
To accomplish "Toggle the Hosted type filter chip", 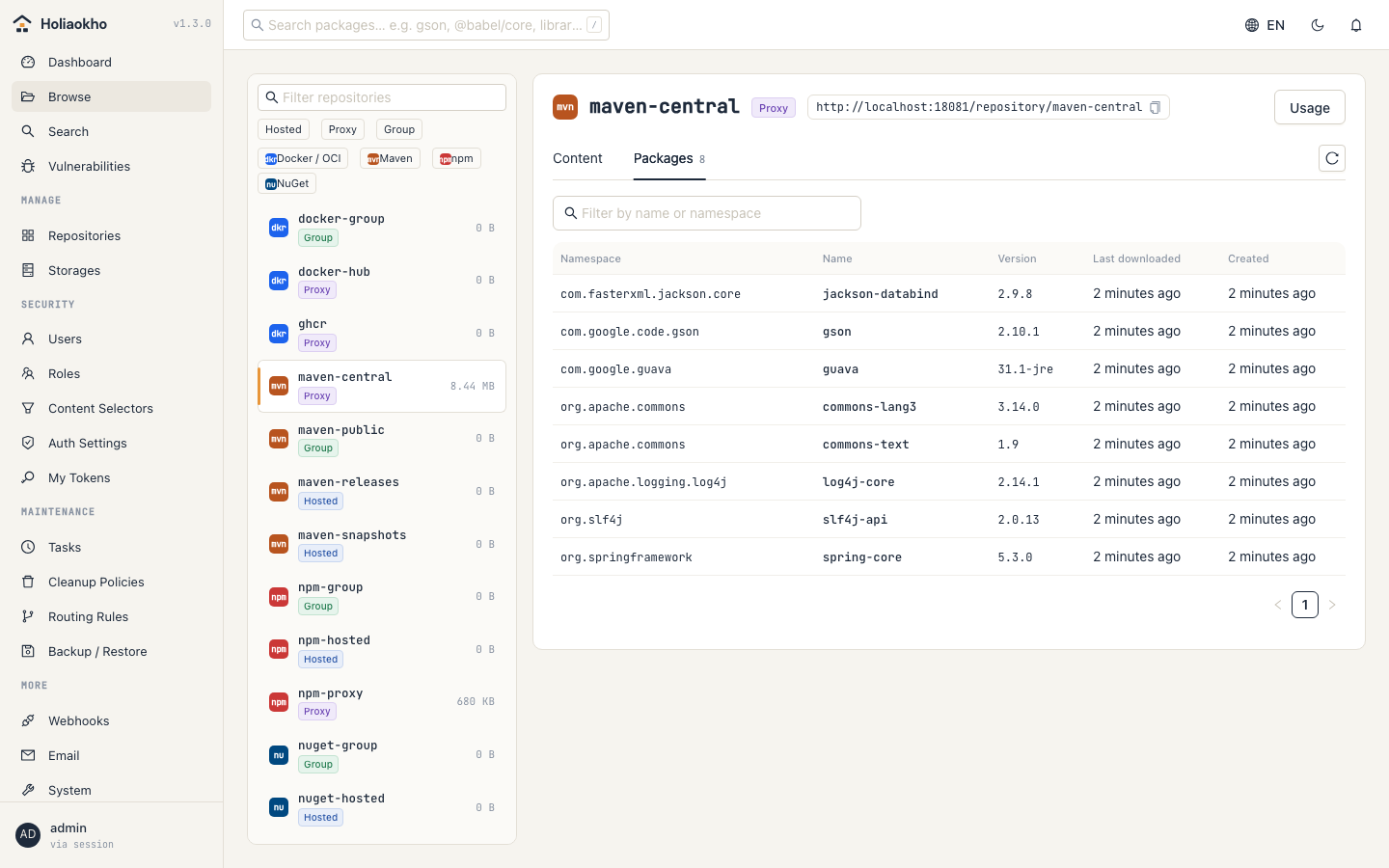I will click(x=284, y=129).
